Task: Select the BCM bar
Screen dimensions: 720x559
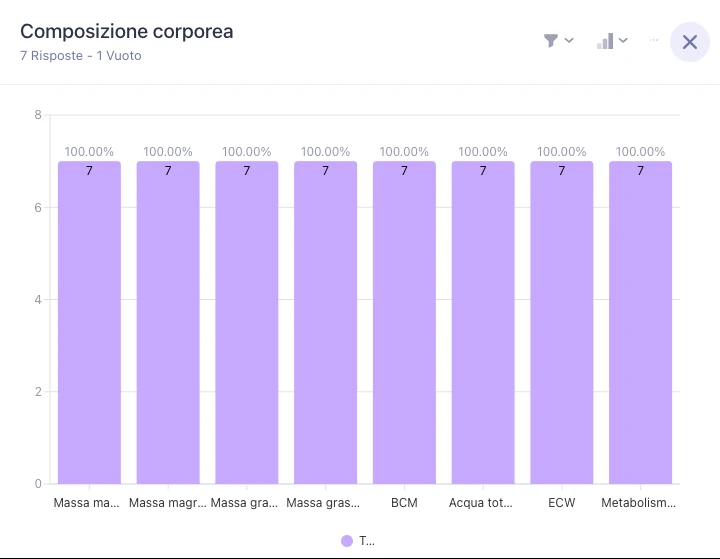Action: [x=404, y=322]
